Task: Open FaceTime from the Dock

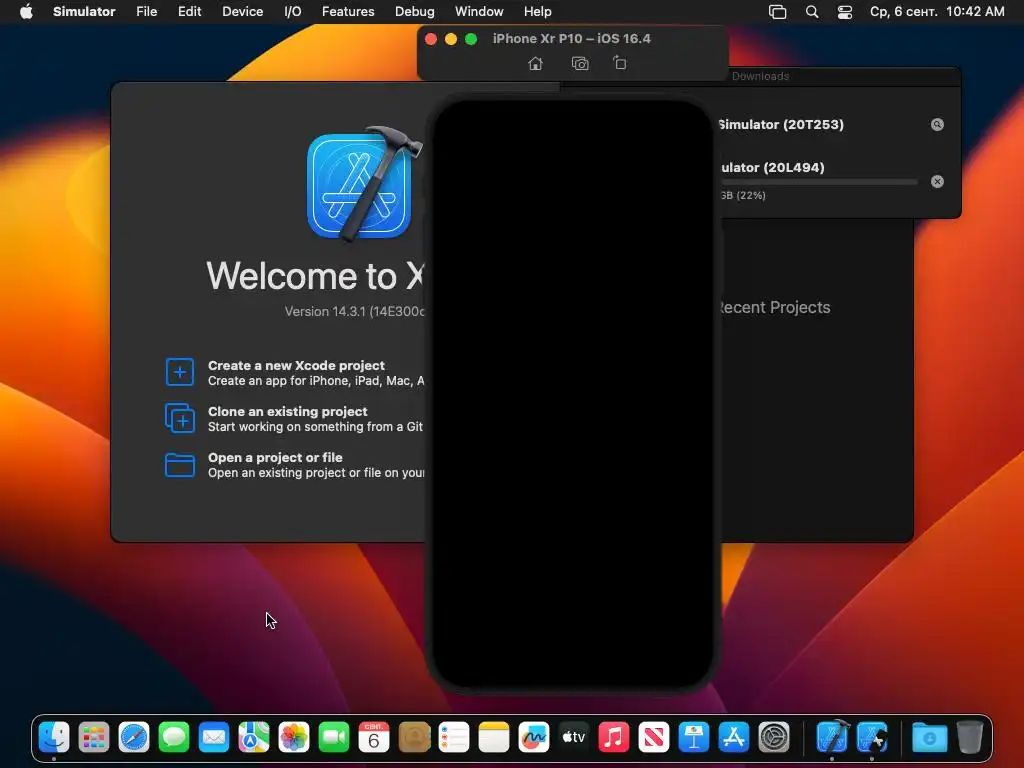Action: point(334,738)
